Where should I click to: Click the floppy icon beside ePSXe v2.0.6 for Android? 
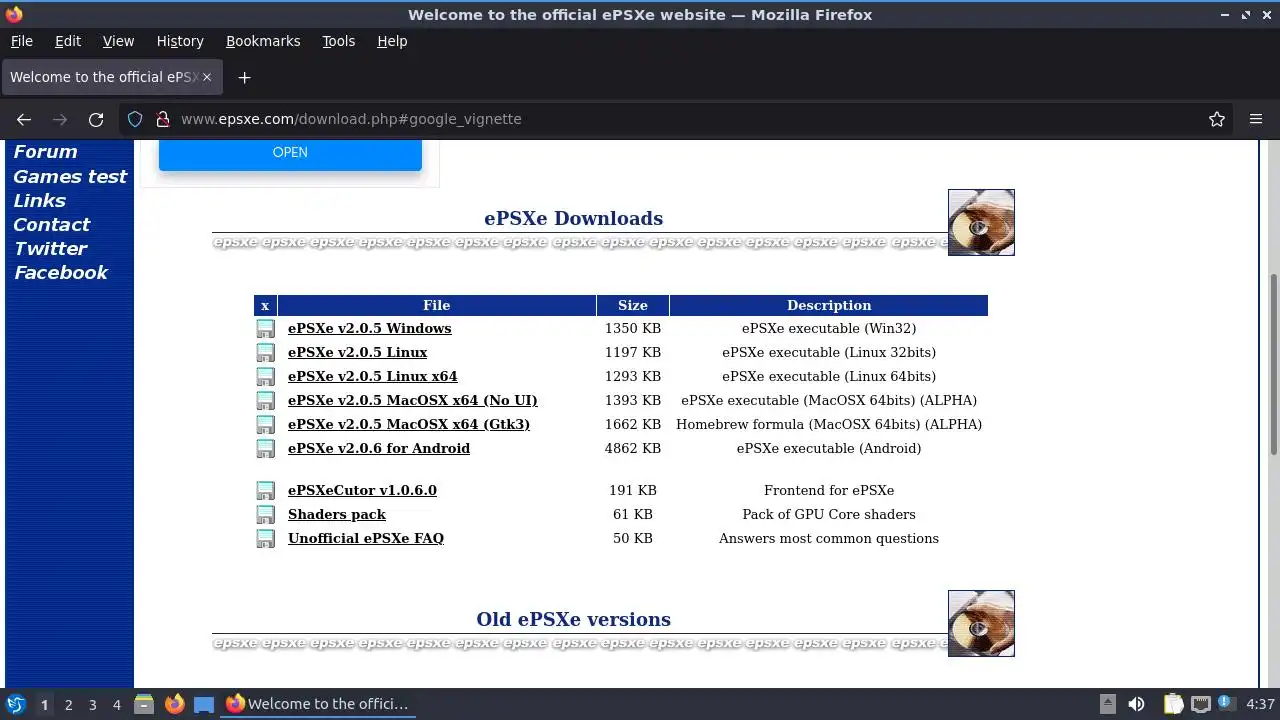click(265, 448)
